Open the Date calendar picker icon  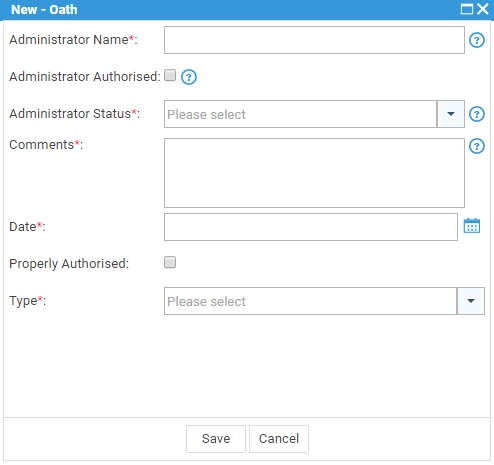(x=472, y=226)
